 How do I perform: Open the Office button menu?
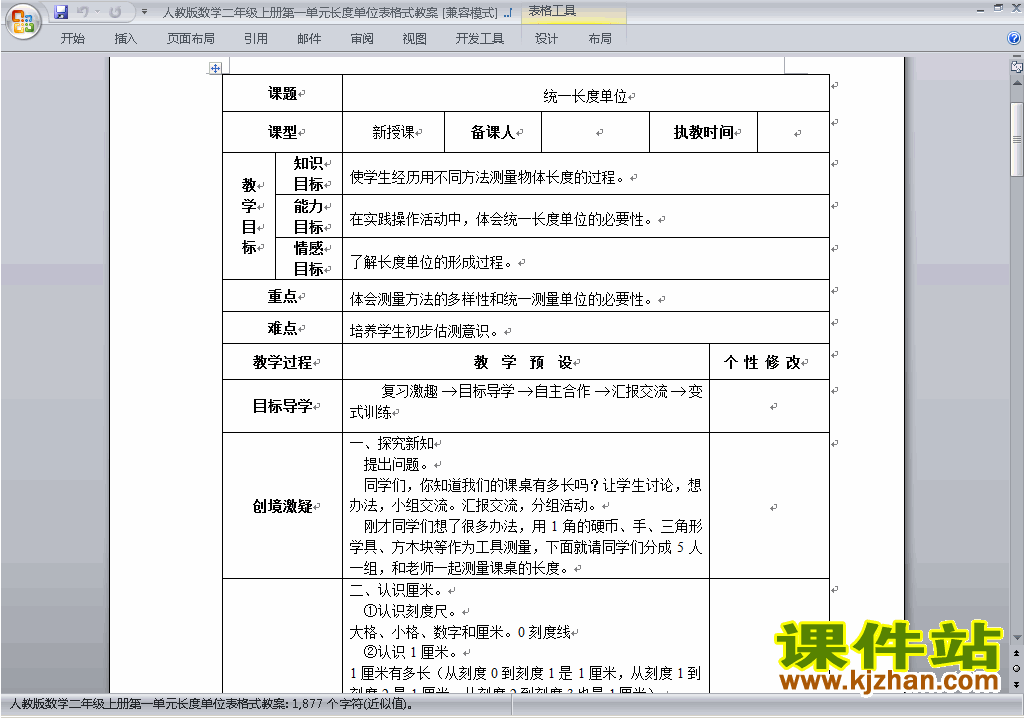24,22
